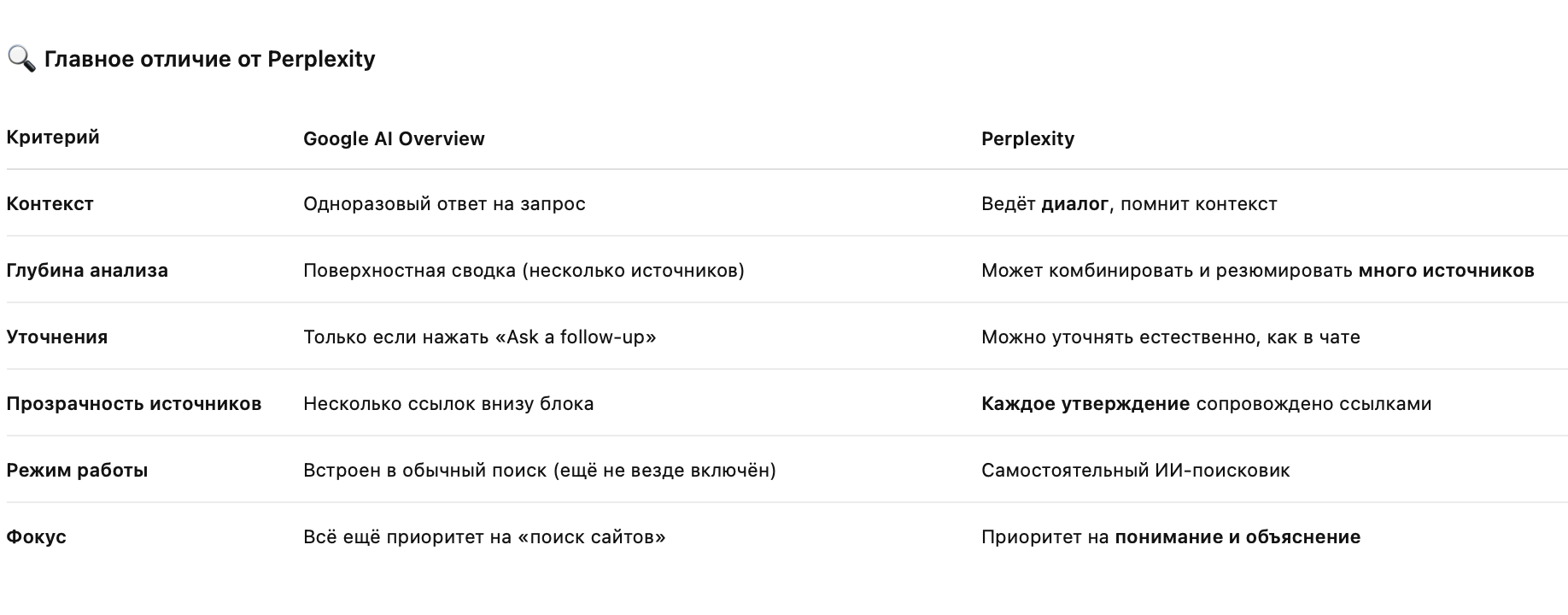1568x615 pixels.
Task: Select the "Уточнения" row label
Action: [57, 337]
